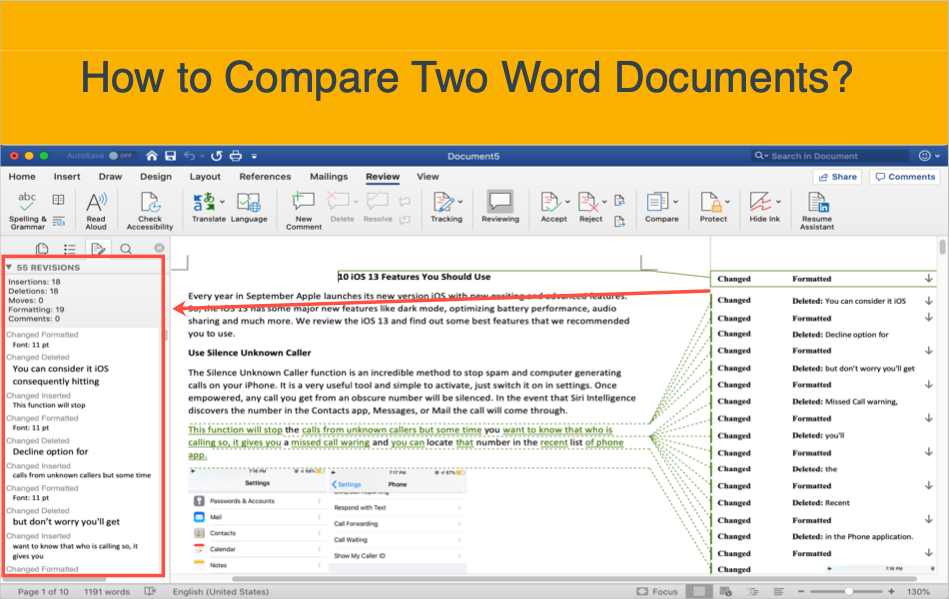Toggle Focus mode in the status bar
This screenshot has width=949, height=599.
pos(657,591)
